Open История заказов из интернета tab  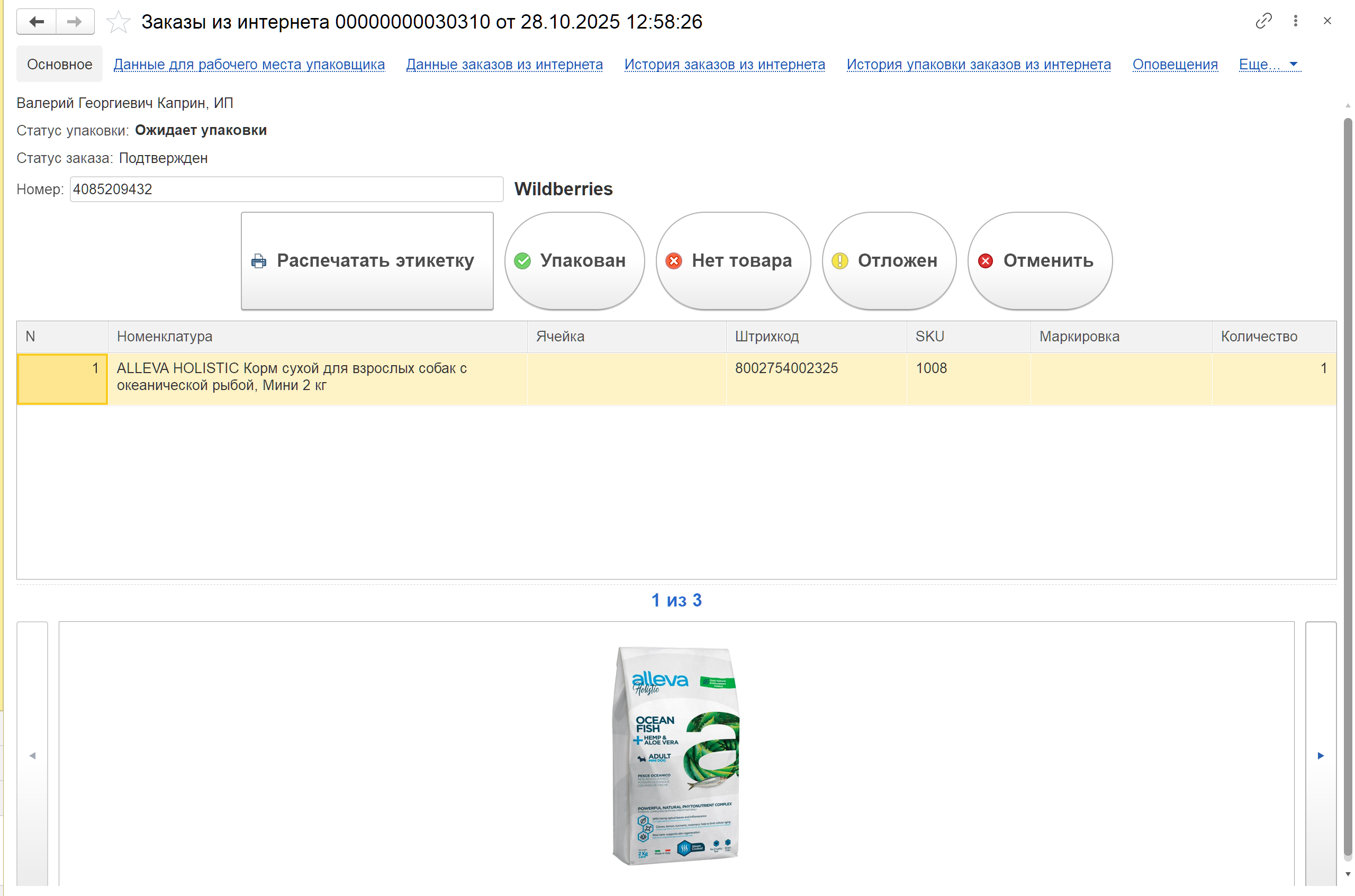(724, 65)
